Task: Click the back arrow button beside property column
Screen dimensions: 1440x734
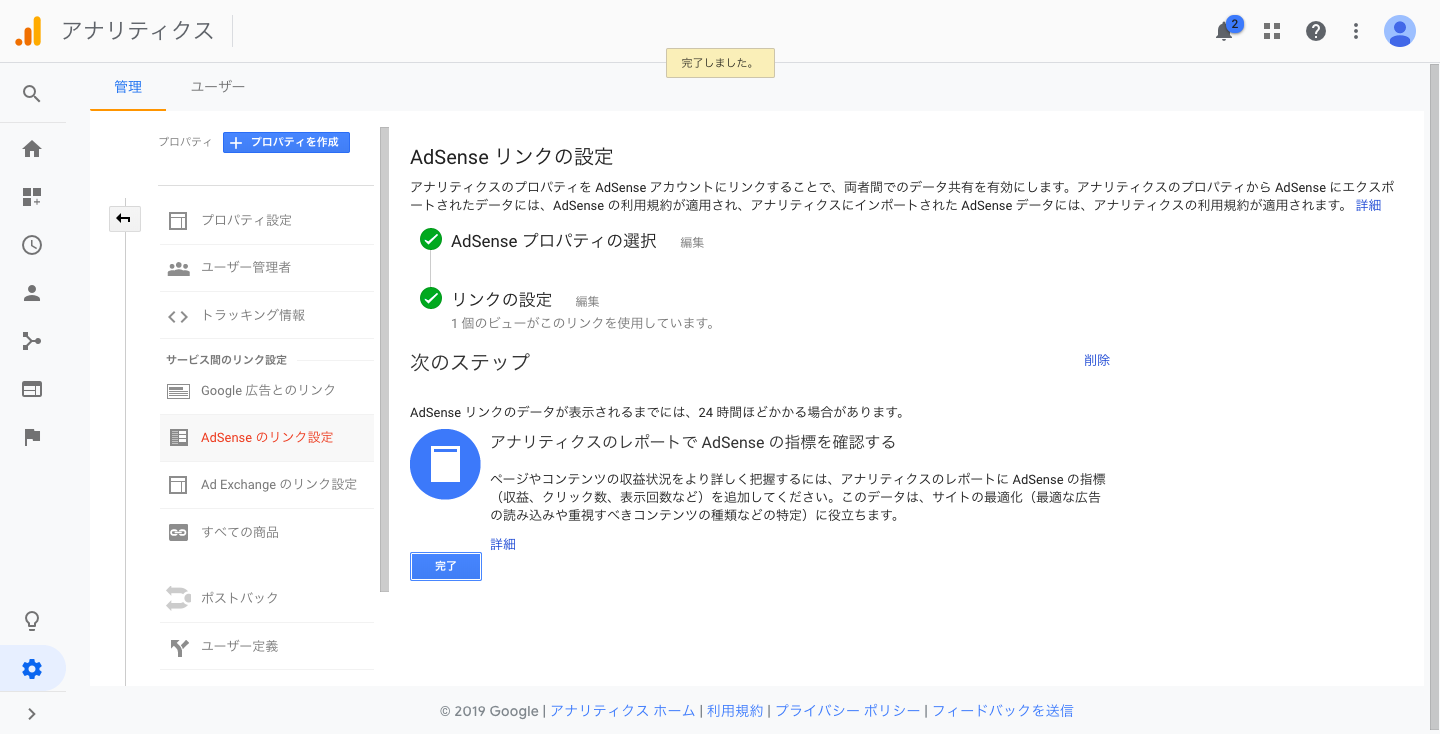Action: (124, 218)
